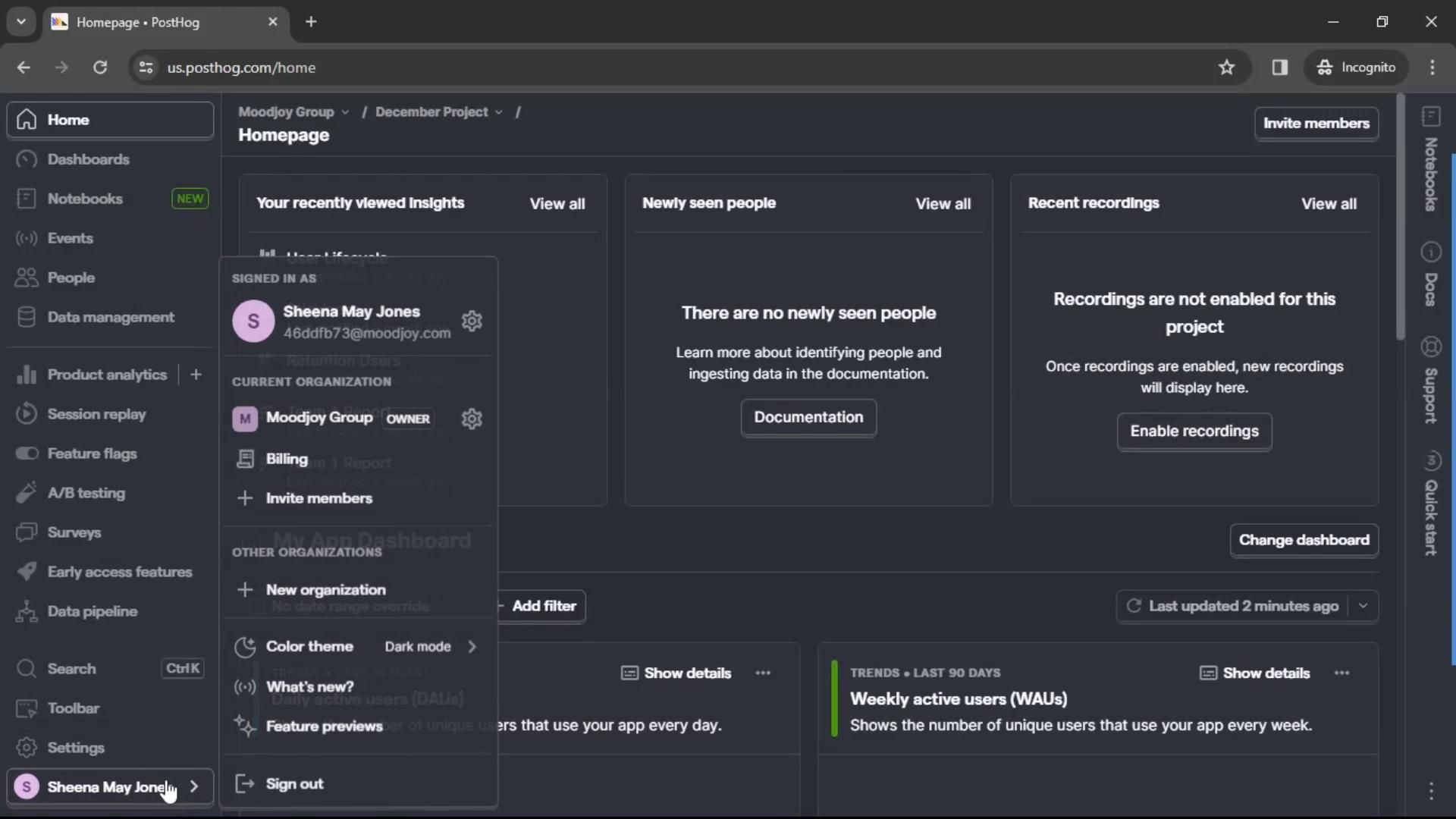
Task: Select Billing in the account menu
Action: 287,460
